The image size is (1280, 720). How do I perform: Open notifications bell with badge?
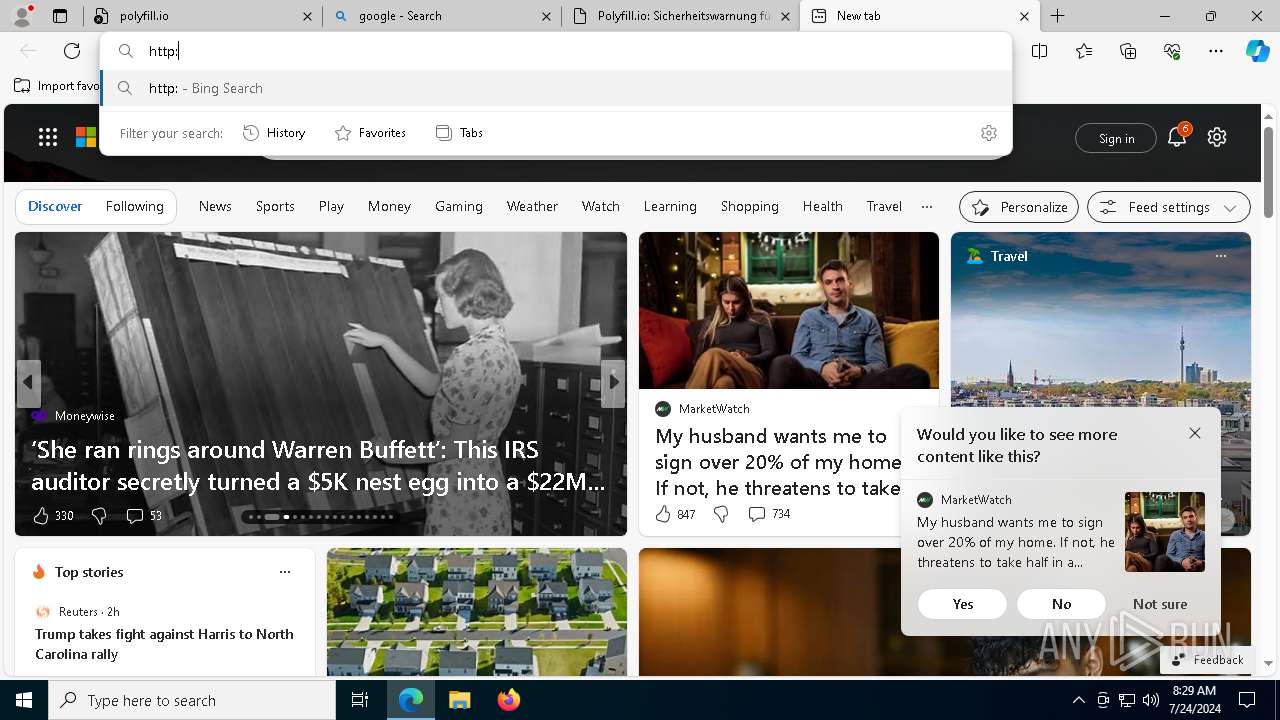[1177, 137]
